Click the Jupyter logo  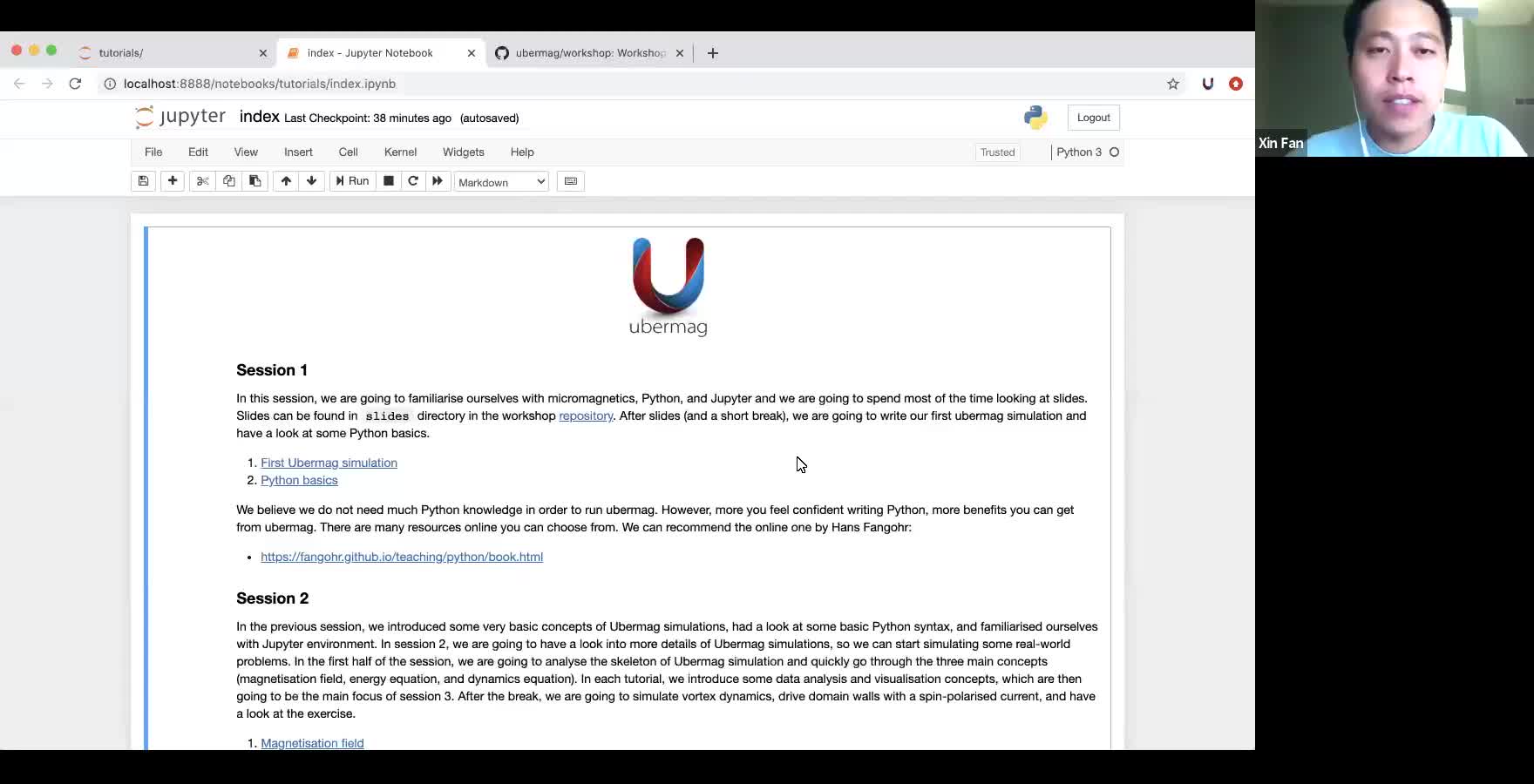point(180,117)
